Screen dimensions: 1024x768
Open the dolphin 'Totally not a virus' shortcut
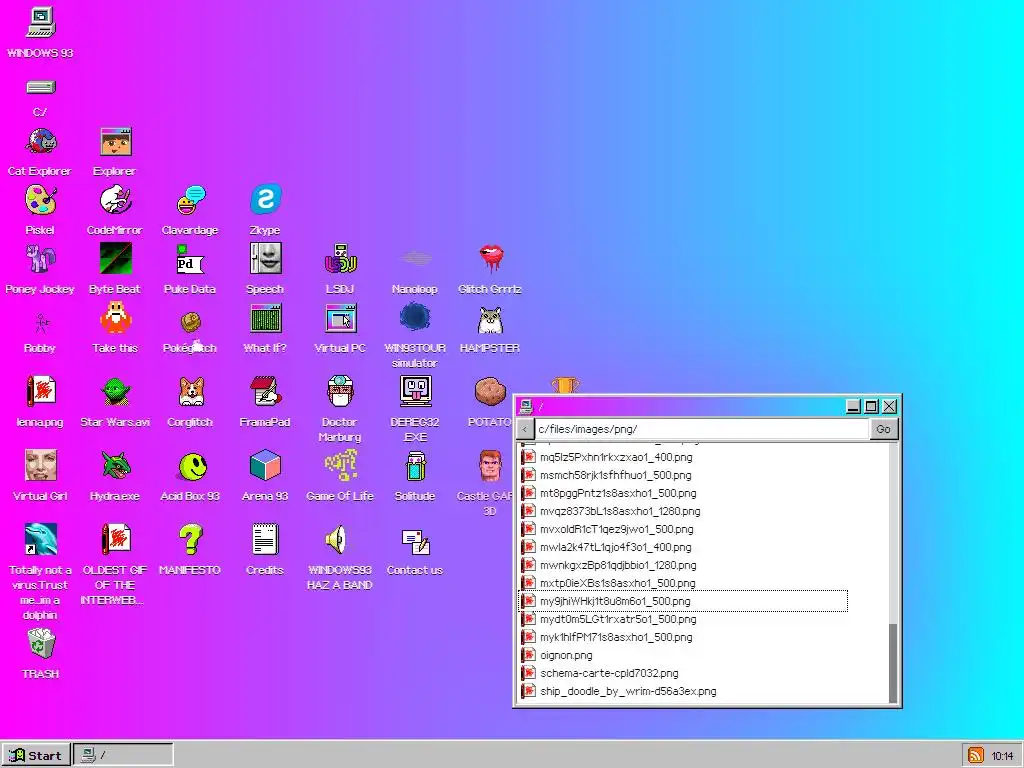tap(40, 539)
